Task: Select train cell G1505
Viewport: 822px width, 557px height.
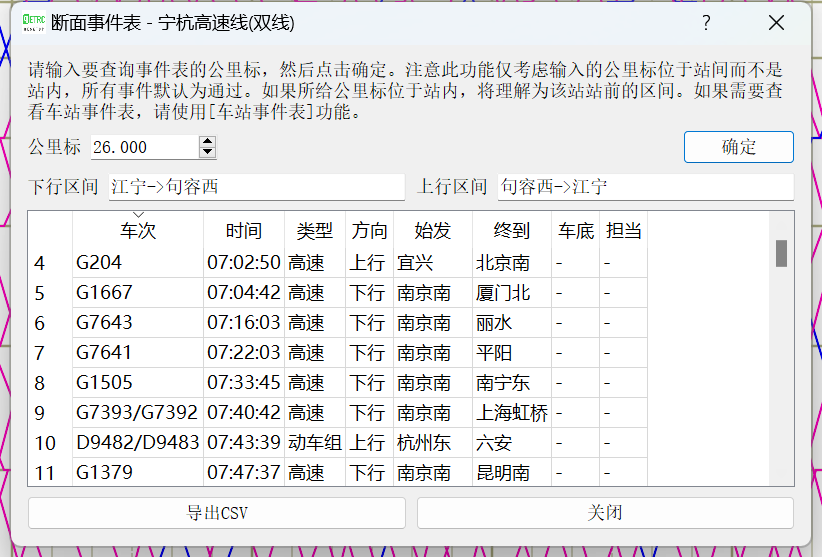Action: (x=138, y=383)
